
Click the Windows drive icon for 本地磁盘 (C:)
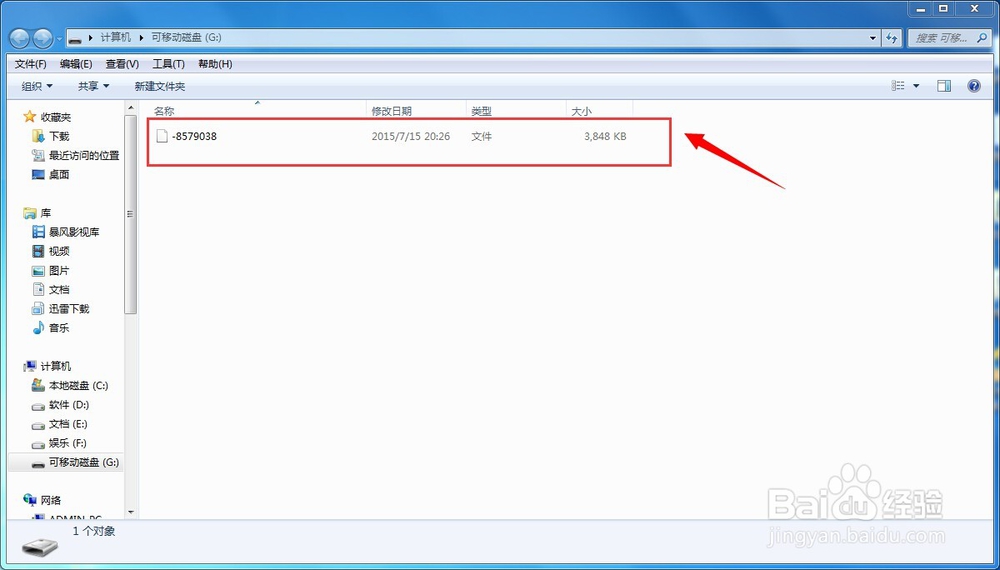point(38,386)
